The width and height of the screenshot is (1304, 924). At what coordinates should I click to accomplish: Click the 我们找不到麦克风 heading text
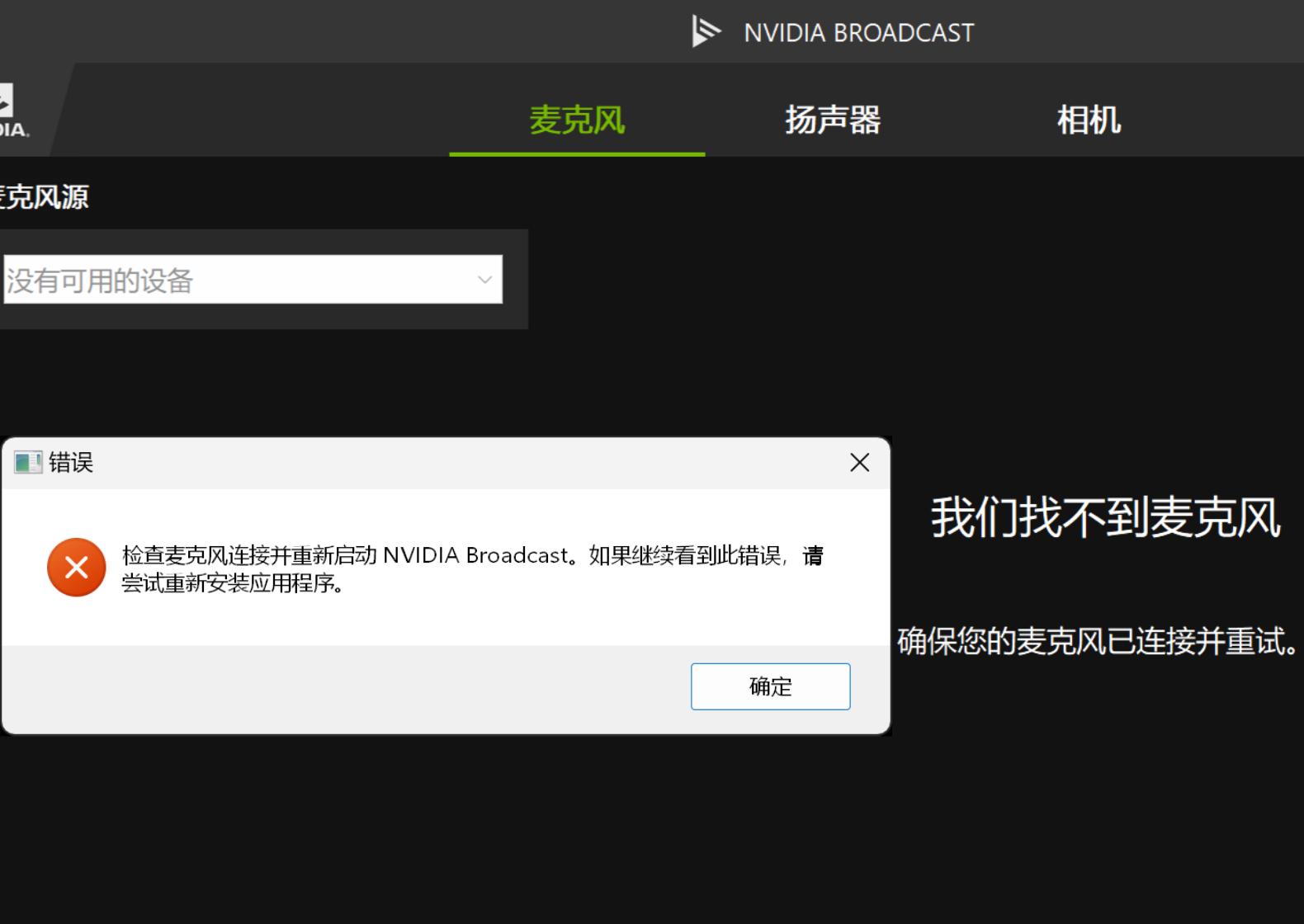pyautogui.click(x=1106, y=518)
